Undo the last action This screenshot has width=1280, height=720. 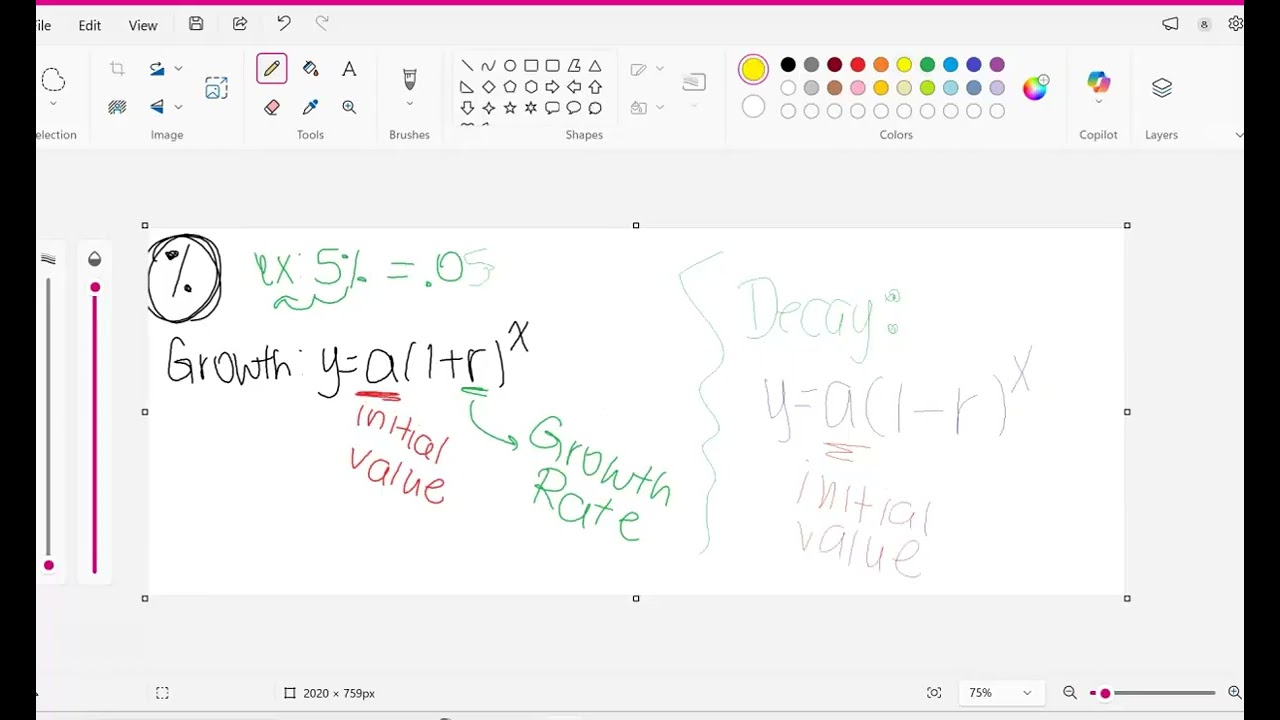click(284, 24)
